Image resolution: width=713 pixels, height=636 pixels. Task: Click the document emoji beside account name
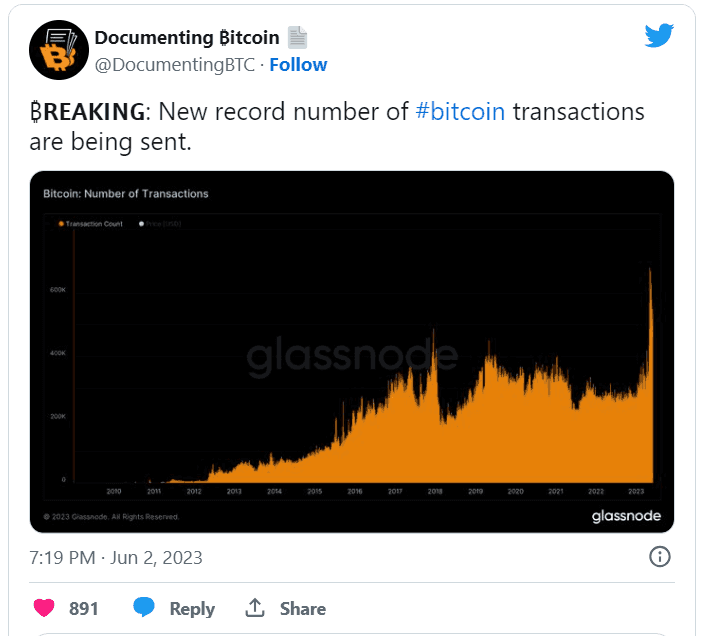tap(298, 38)
